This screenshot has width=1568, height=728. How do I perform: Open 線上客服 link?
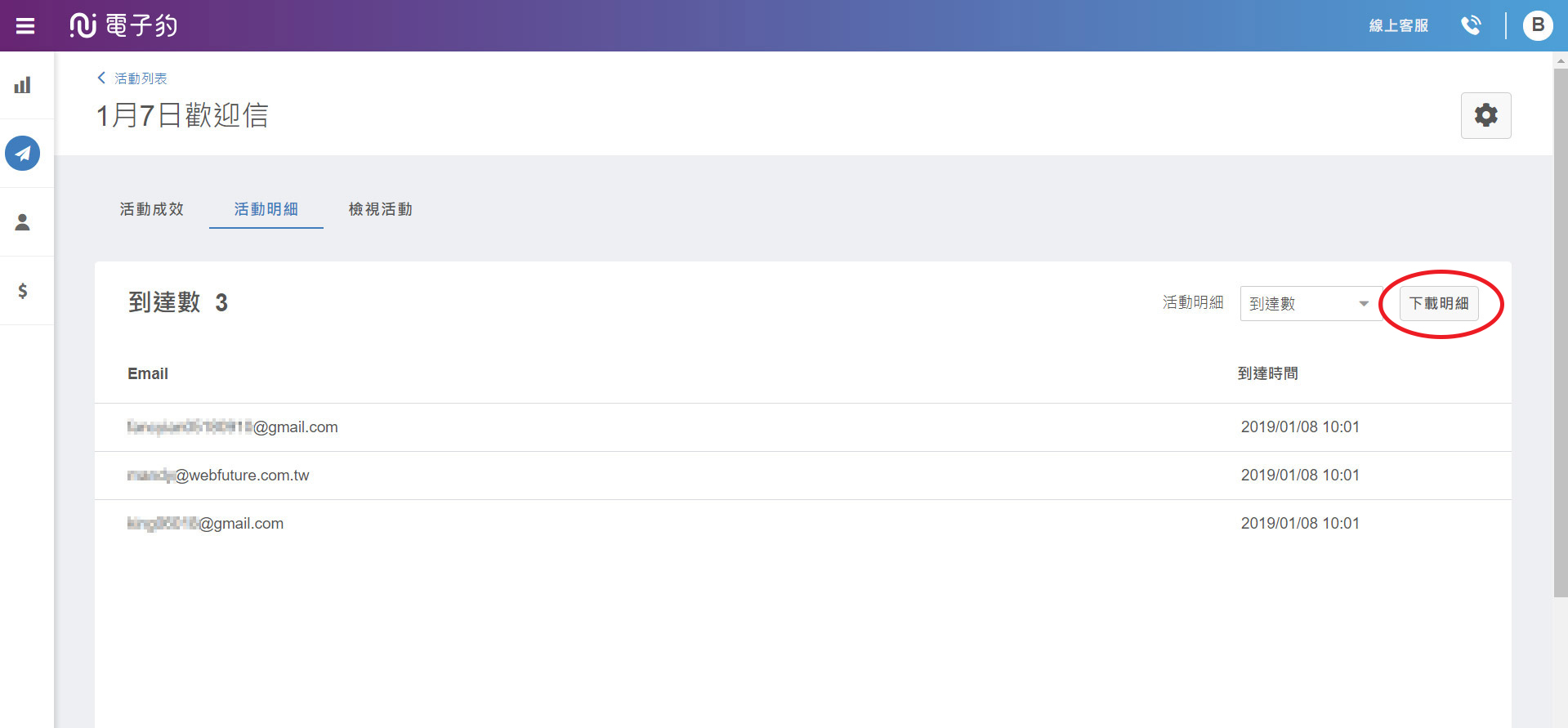(1399, 25)
